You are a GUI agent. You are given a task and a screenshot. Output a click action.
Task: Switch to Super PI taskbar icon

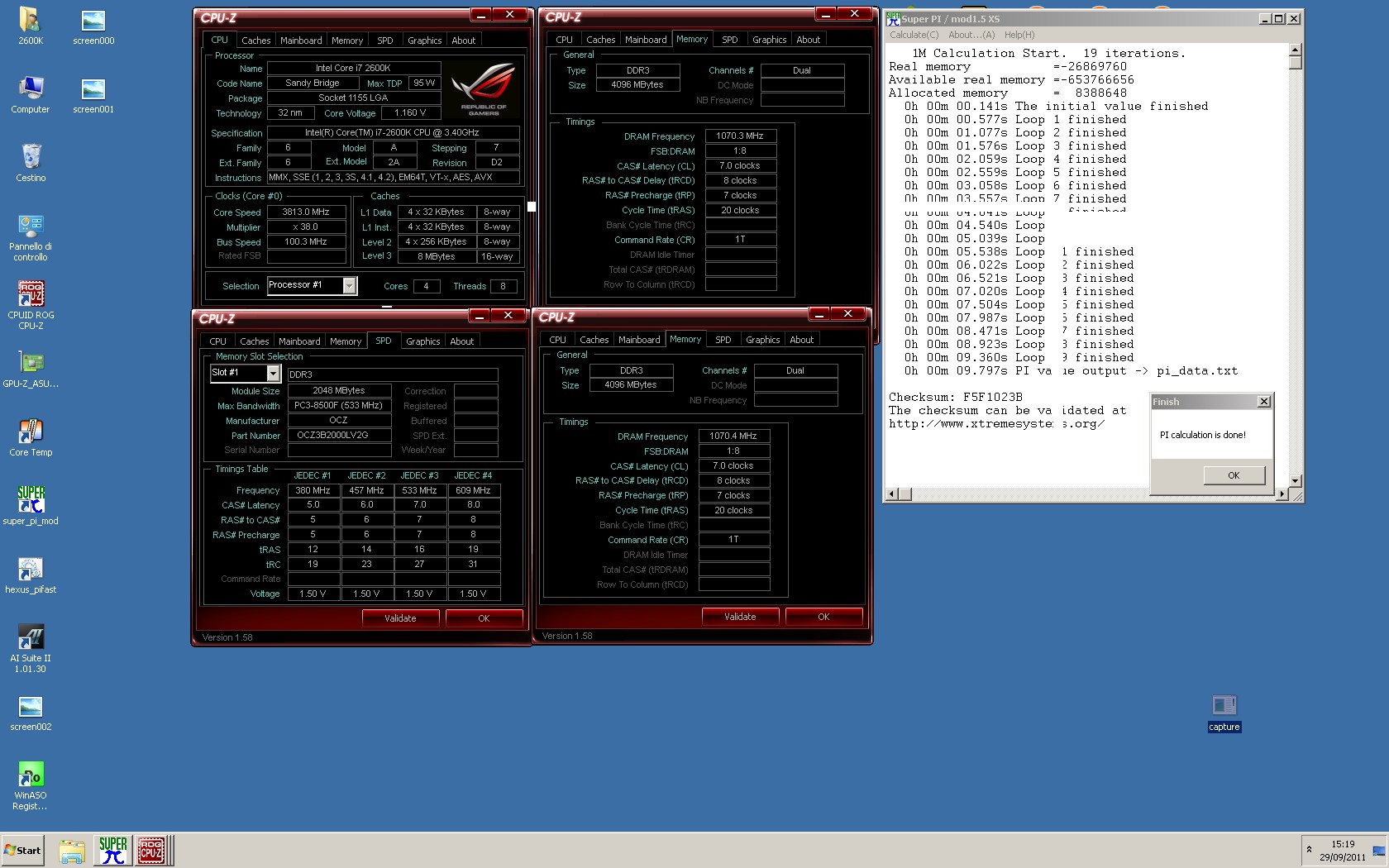point(112,851)
